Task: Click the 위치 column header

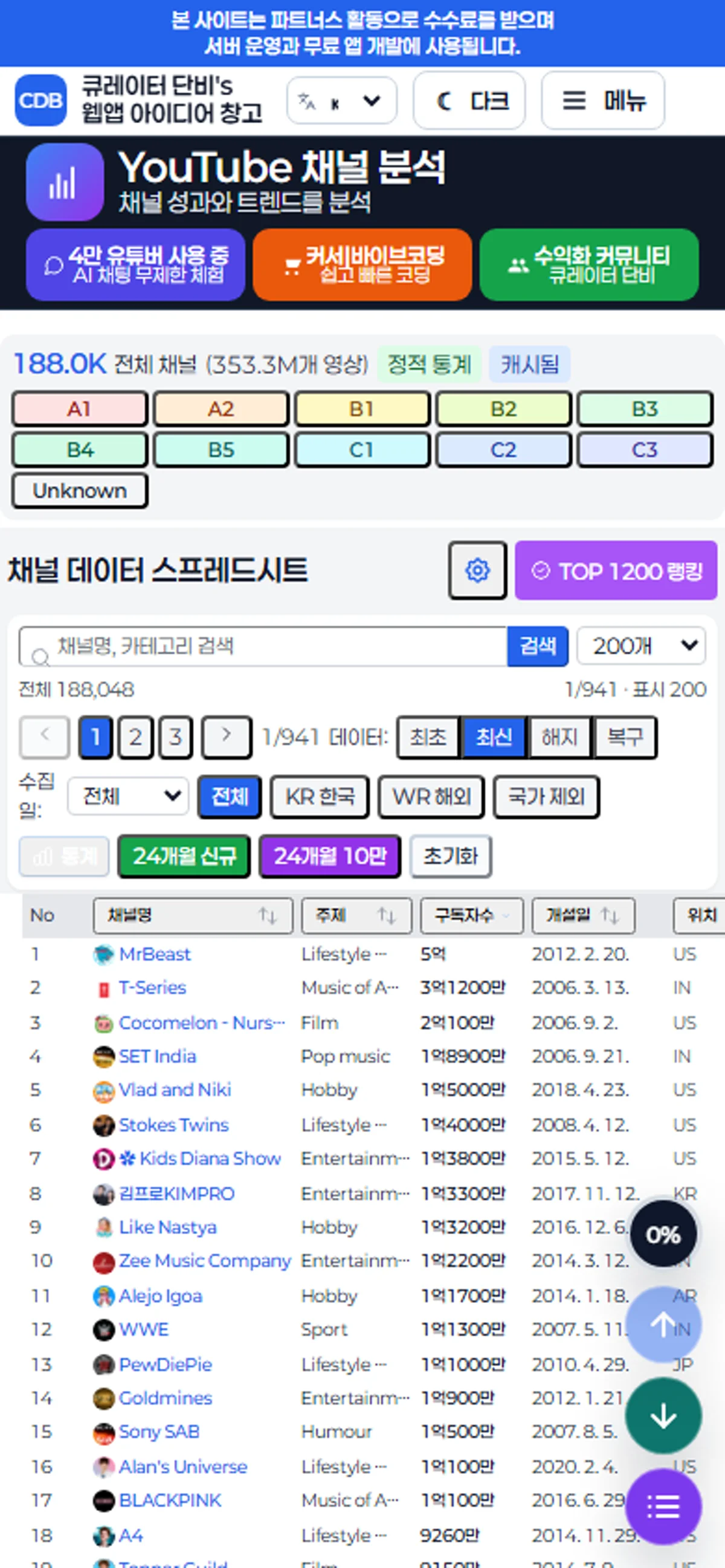Action: pyautogui.click(x=701, y=915)
